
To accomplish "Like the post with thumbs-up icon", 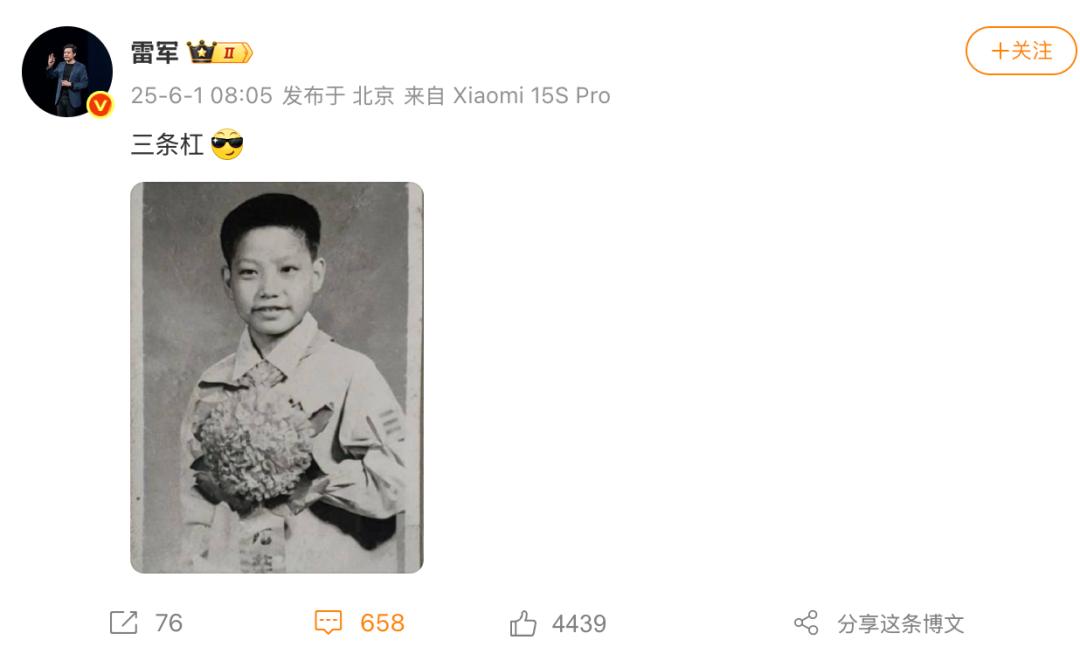I will point(523,624).
